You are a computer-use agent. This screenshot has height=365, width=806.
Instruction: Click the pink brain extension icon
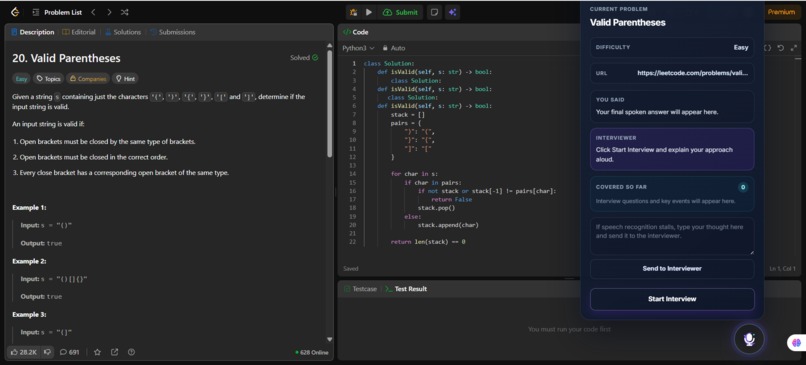tap(797, 342)
